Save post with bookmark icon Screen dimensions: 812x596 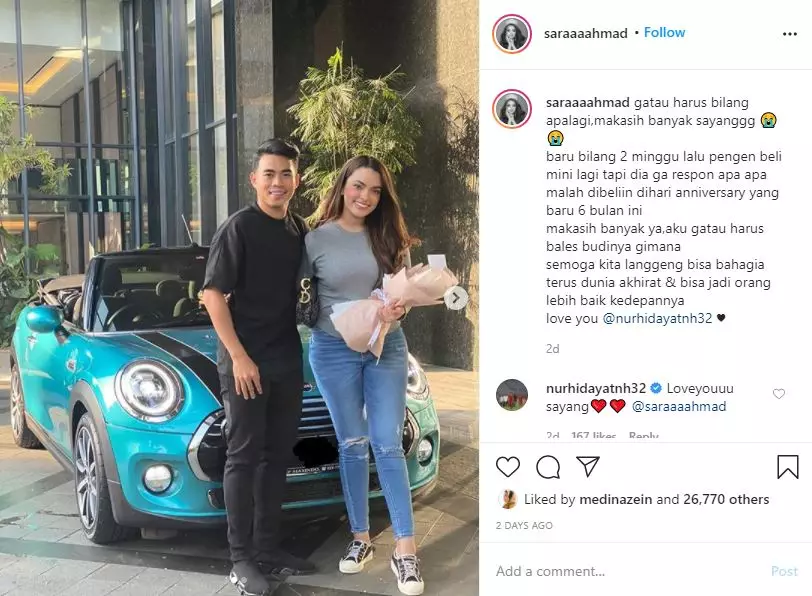click(787, 466)
